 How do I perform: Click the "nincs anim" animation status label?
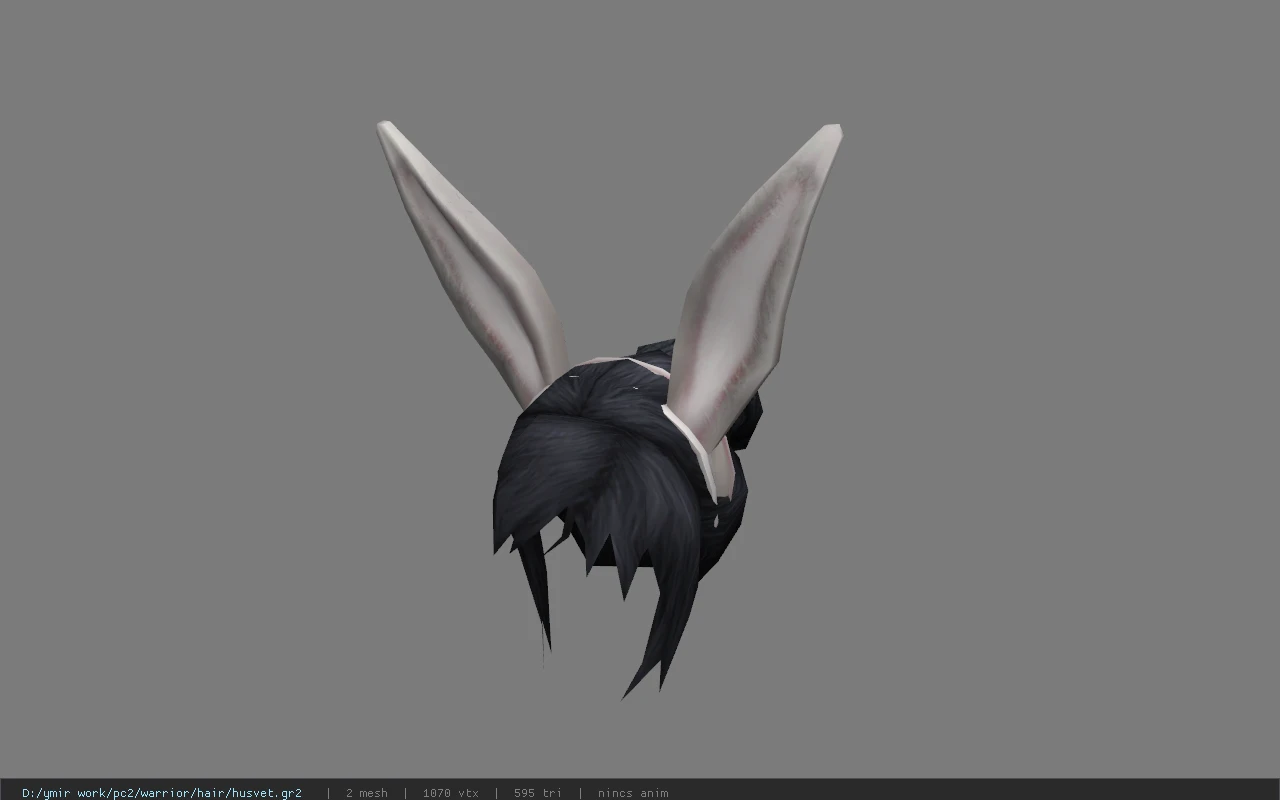(633, 793)
